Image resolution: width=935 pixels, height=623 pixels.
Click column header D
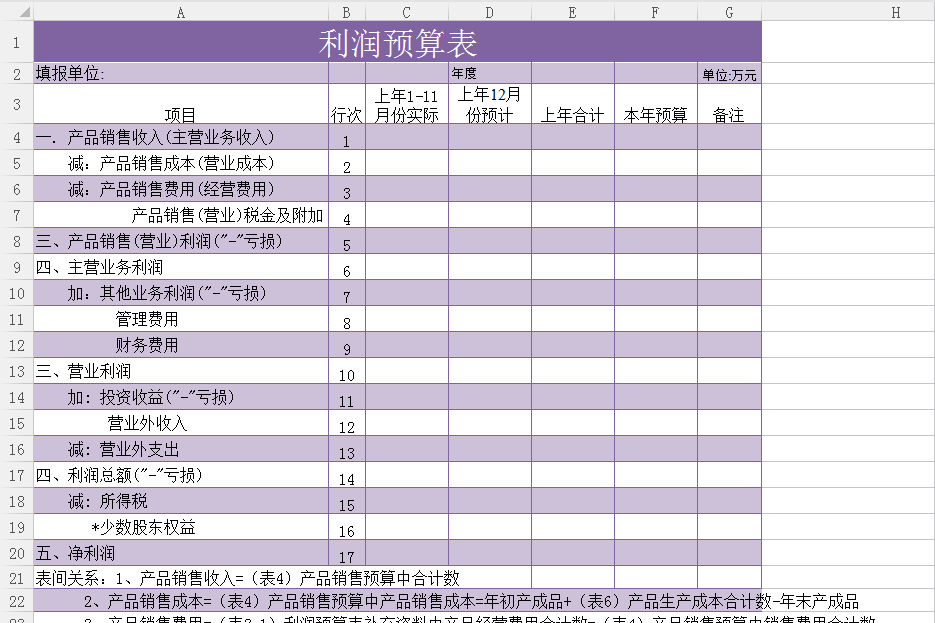pyautogui.click(x=489, y=12)
